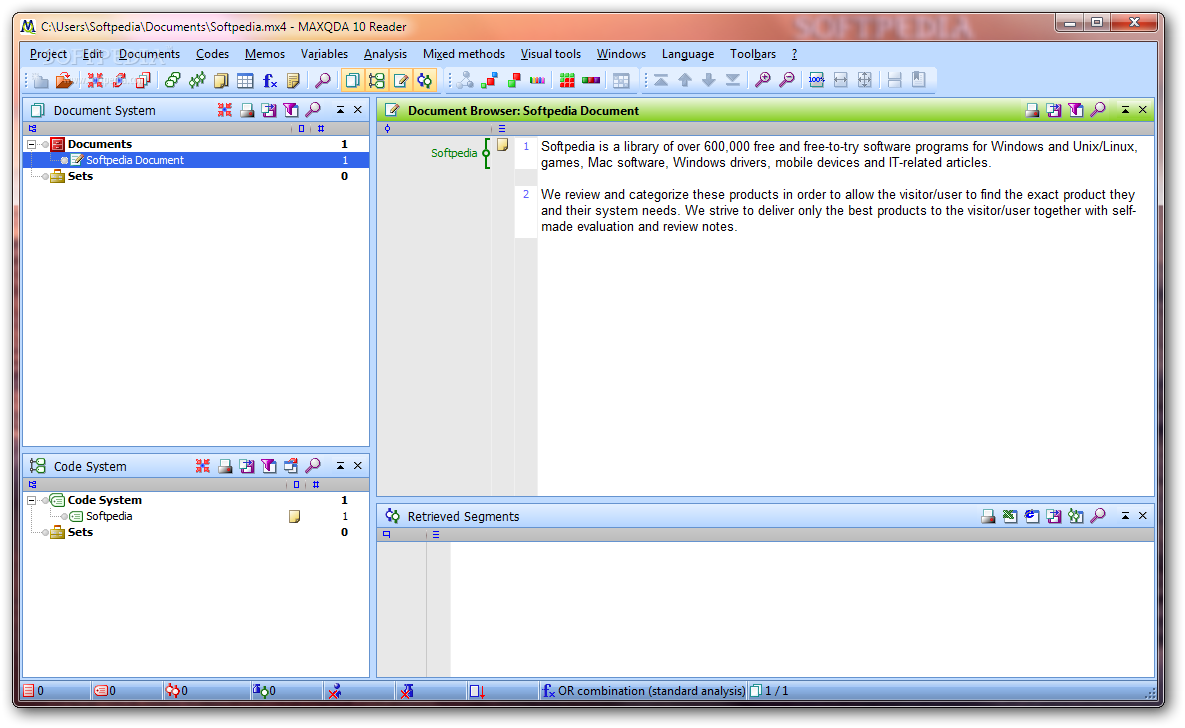
Task: Close the Document System panel
Action: click(x=358, y=110)
